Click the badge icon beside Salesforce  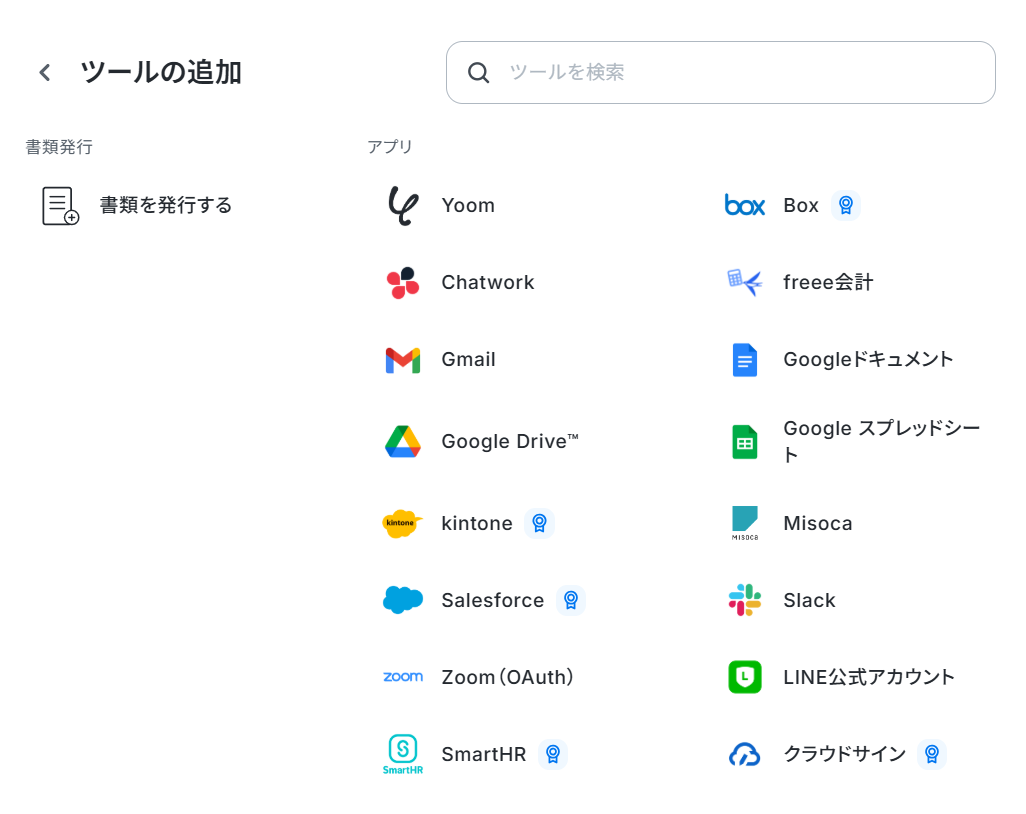[571, 600]
